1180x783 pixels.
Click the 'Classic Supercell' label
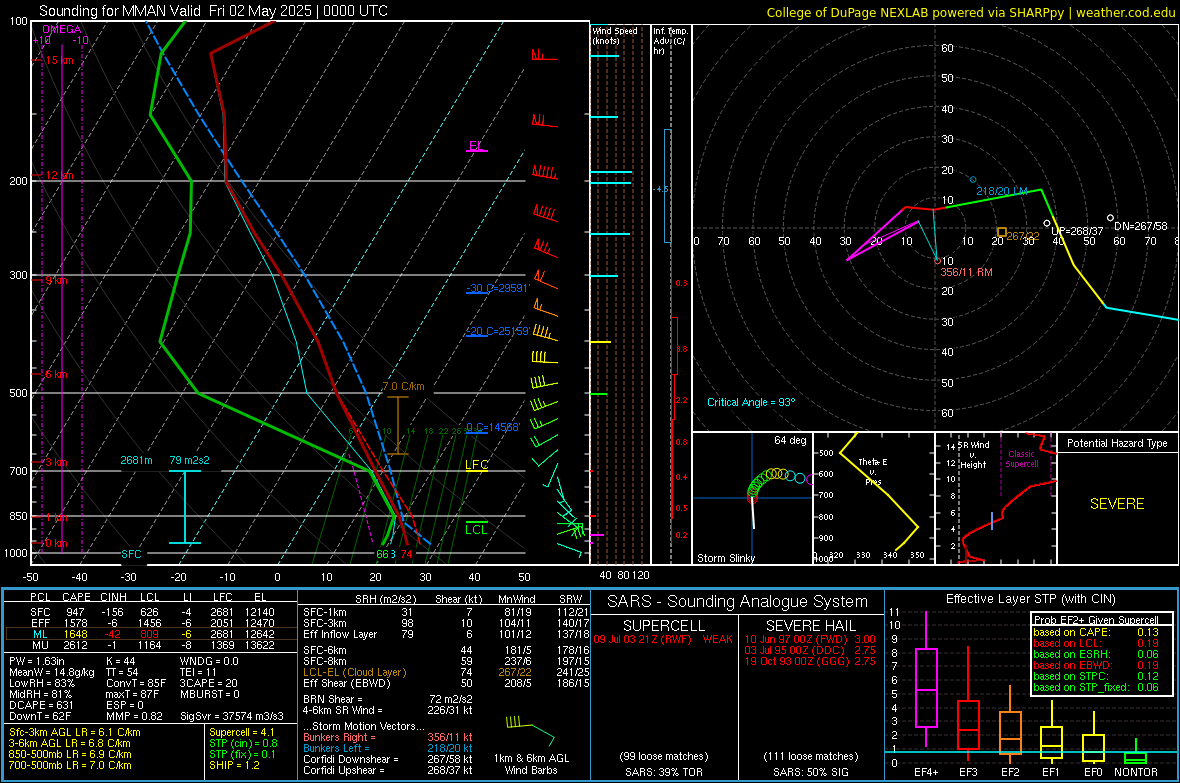[x=1021, y=459]
